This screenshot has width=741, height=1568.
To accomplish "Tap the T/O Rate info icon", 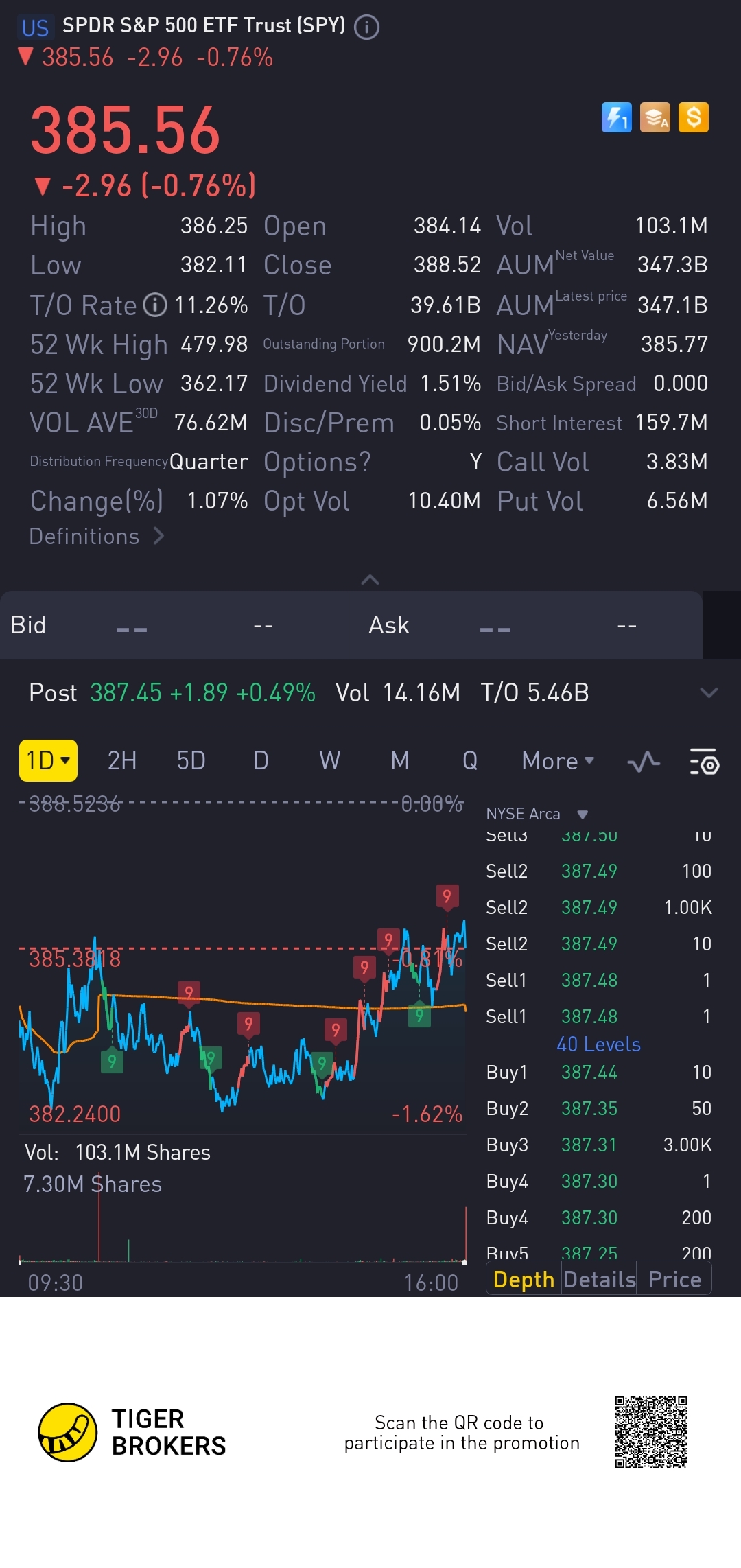I will (x=155, y=305).
